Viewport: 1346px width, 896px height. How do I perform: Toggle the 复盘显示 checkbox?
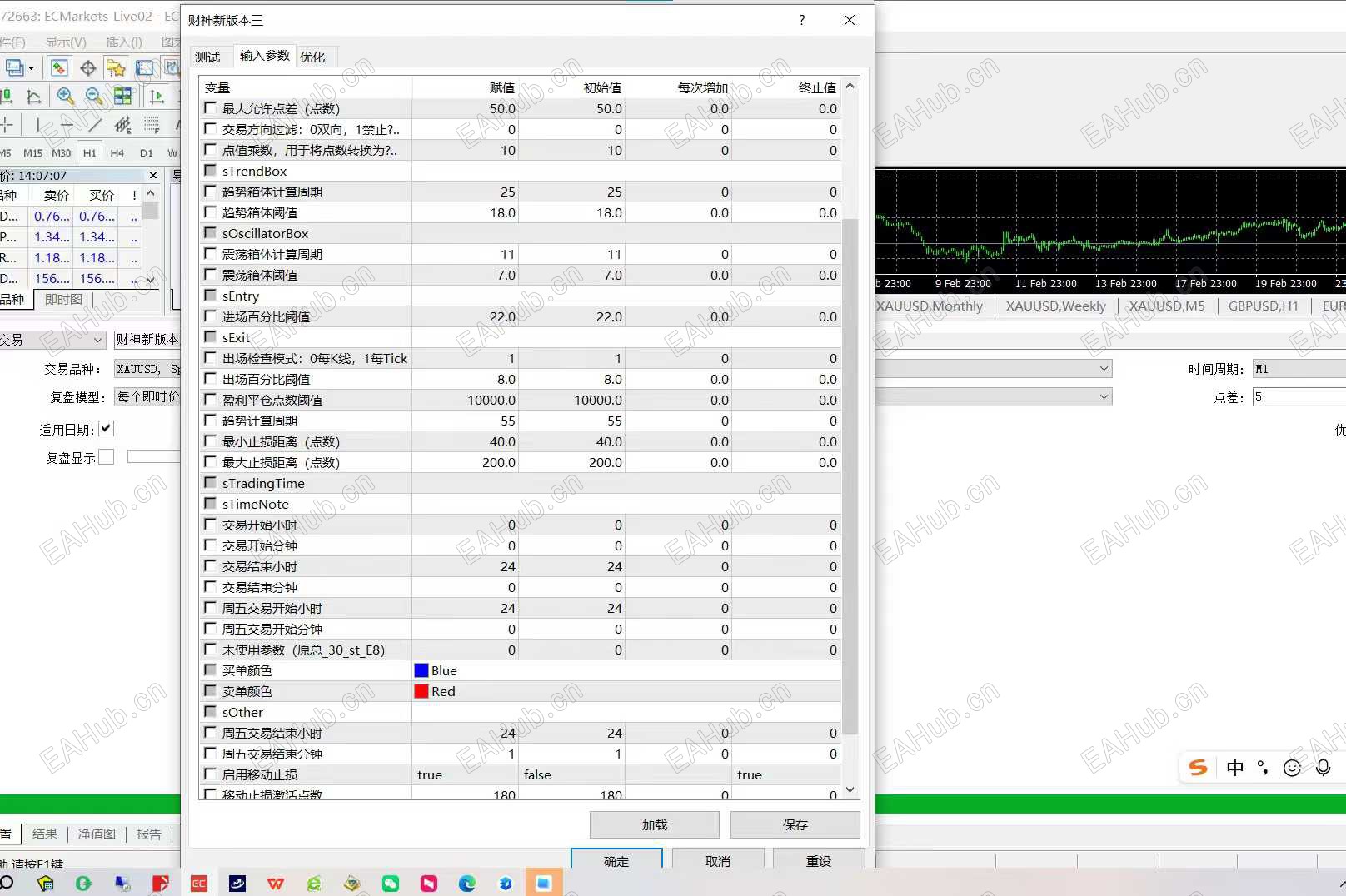click(107, 457)
